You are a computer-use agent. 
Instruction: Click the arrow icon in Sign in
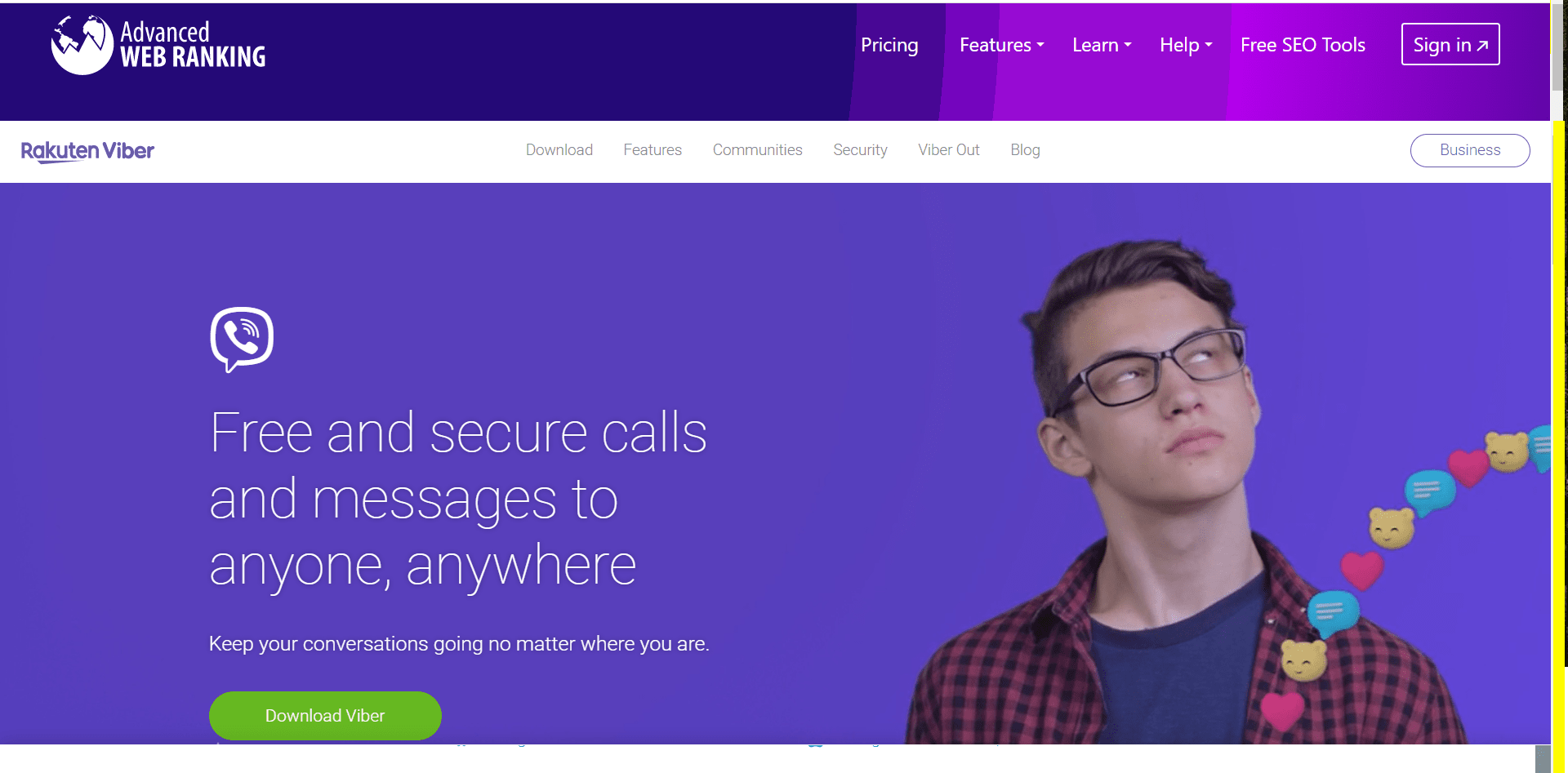(x=1482, y=46)
